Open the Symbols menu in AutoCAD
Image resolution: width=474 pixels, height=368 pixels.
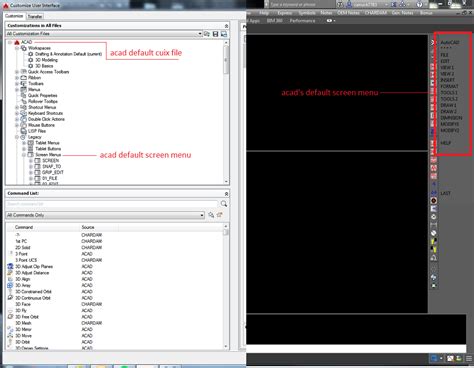(307, 13)
